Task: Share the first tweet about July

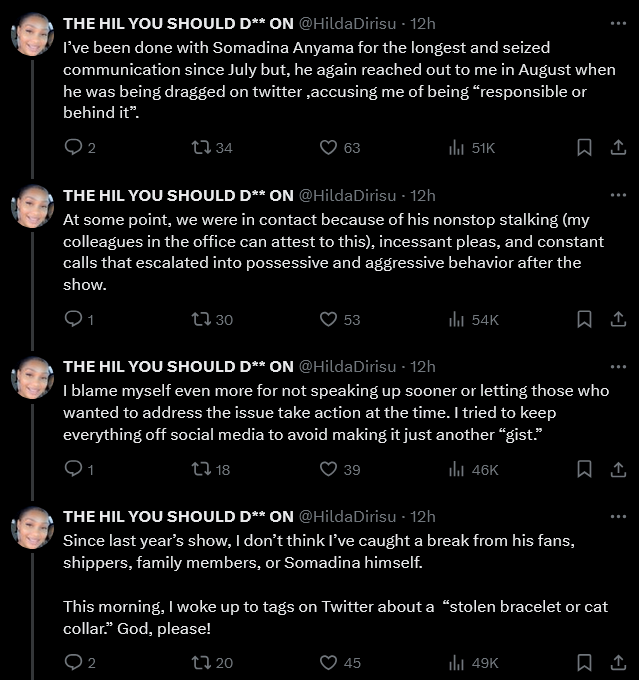Action: point(618,147)
